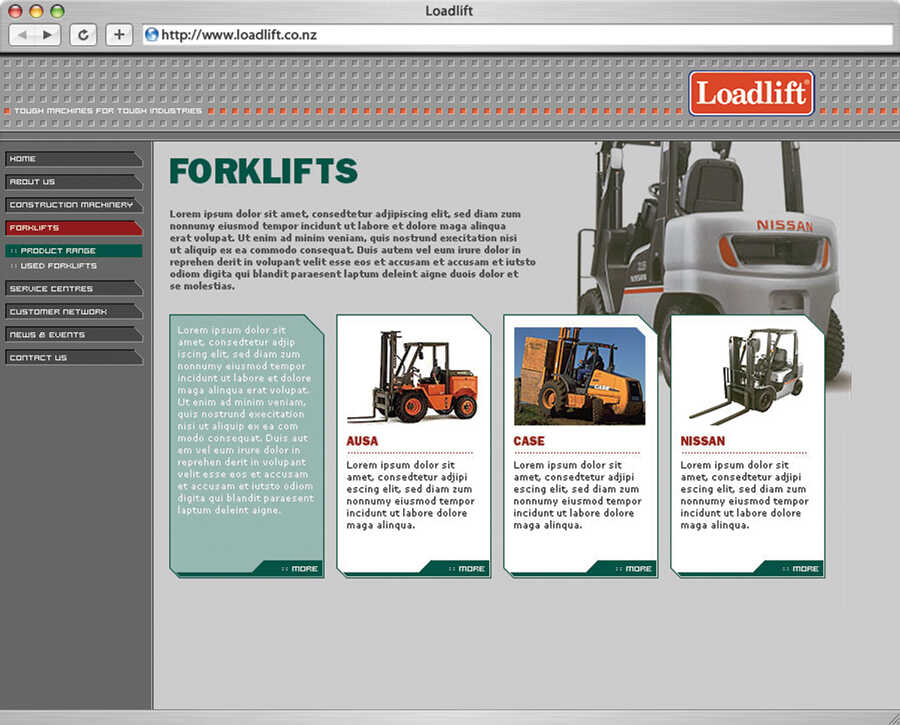Image resolution: width=900 pixels, height=725 pixels.
Task: Click the FORKLIFTS page title
Action: [x=263, y=171]
